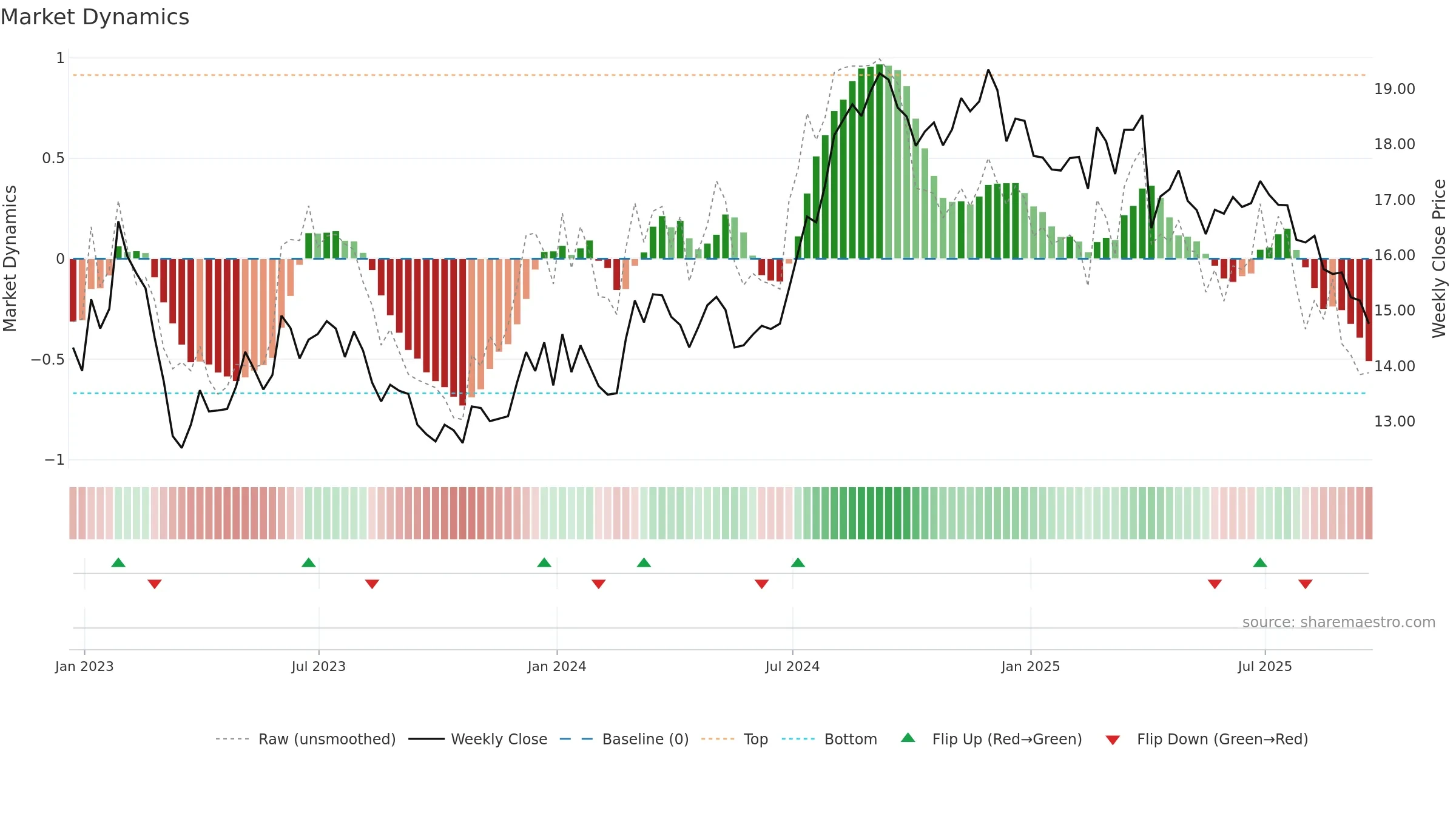This screenshot has width=1456, height=819.
Task: Click the tallest green bar at the peak
Action: click(880, 161)
